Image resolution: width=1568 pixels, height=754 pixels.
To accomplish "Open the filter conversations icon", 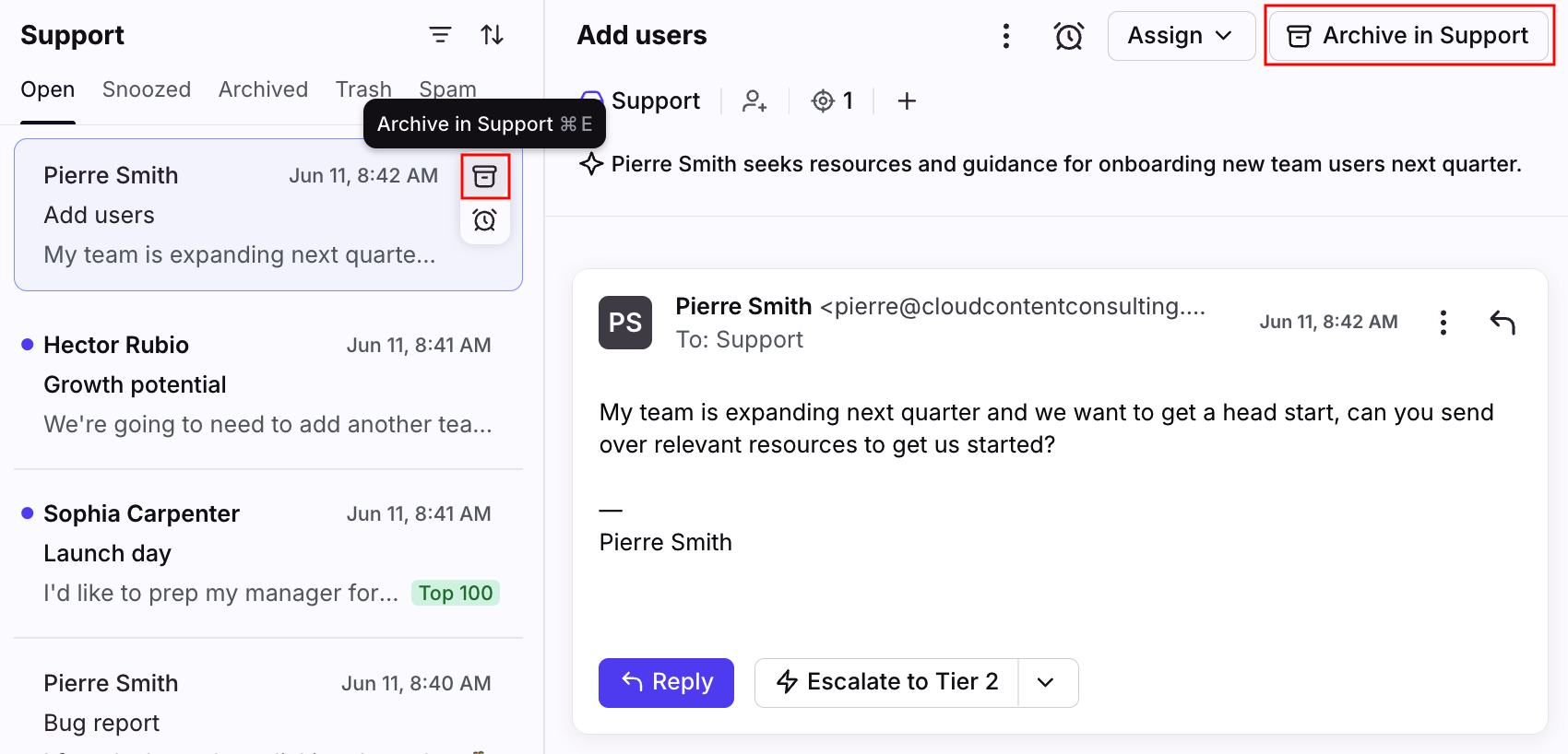I will (x=440, y=35).
